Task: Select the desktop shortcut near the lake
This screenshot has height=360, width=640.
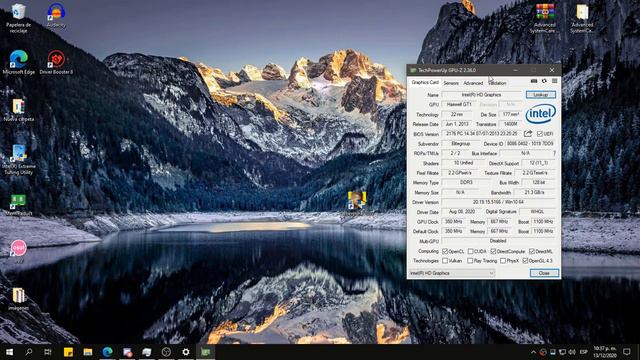Action: point(356,201)
